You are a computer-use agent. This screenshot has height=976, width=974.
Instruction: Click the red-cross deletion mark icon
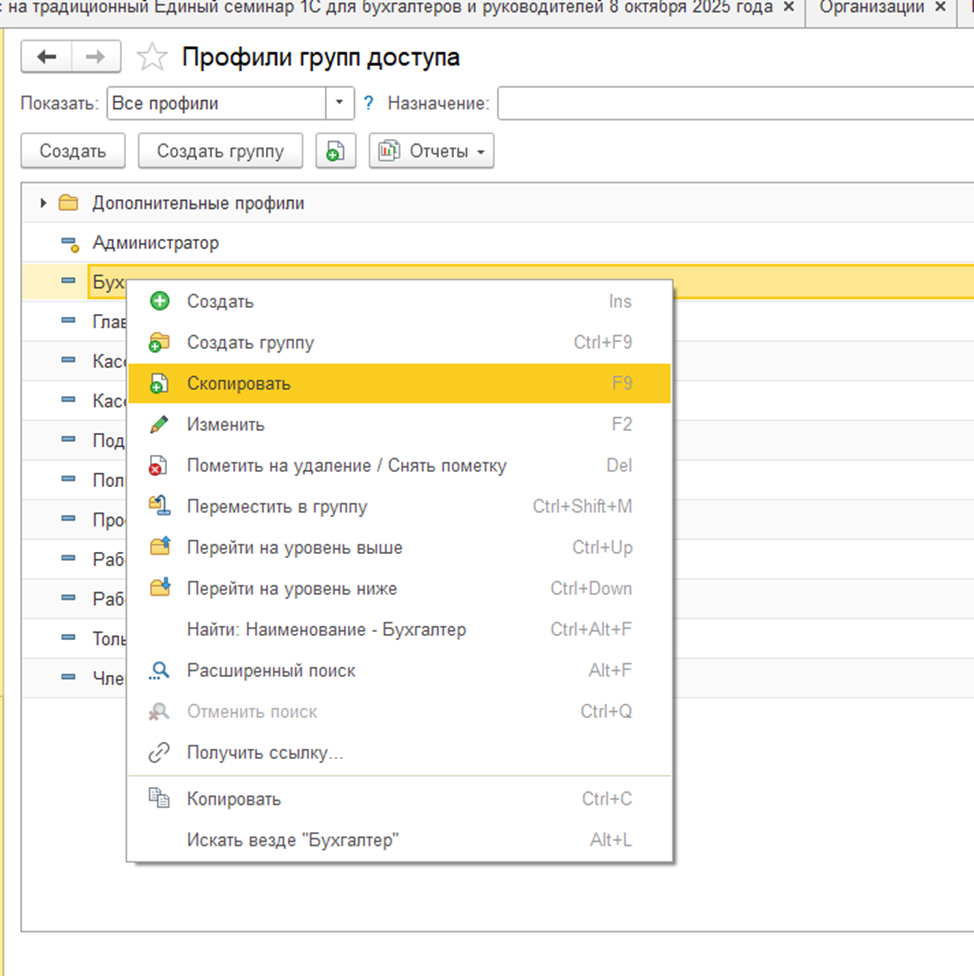pyautogui.click(x=158, y=466)
